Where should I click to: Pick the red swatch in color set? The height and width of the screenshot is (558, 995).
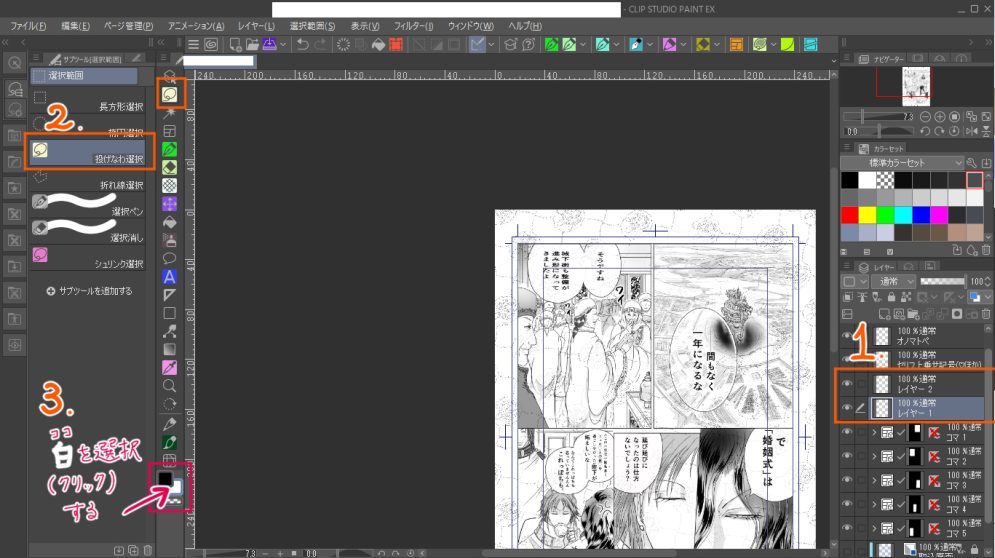(x=849, y=215)
